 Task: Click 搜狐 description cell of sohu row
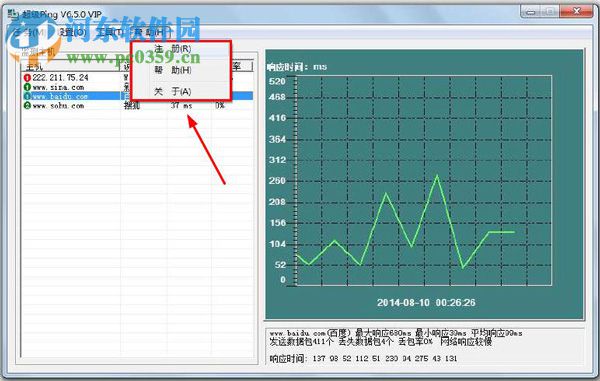pyautogui.click(x=132, y=105)
